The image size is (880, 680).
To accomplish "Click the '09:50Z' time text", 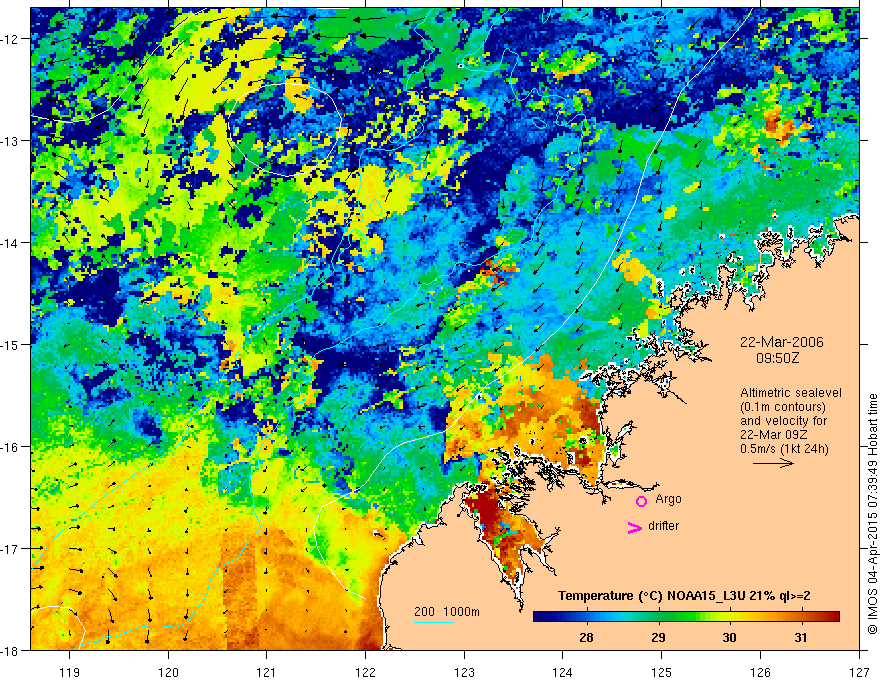I will (777, 357).
